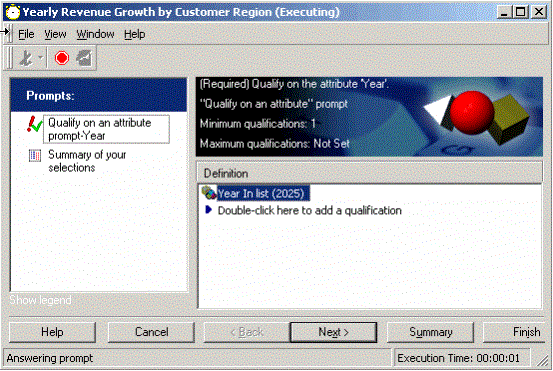Click the blue arrow beside add qualification

(208, 210)
